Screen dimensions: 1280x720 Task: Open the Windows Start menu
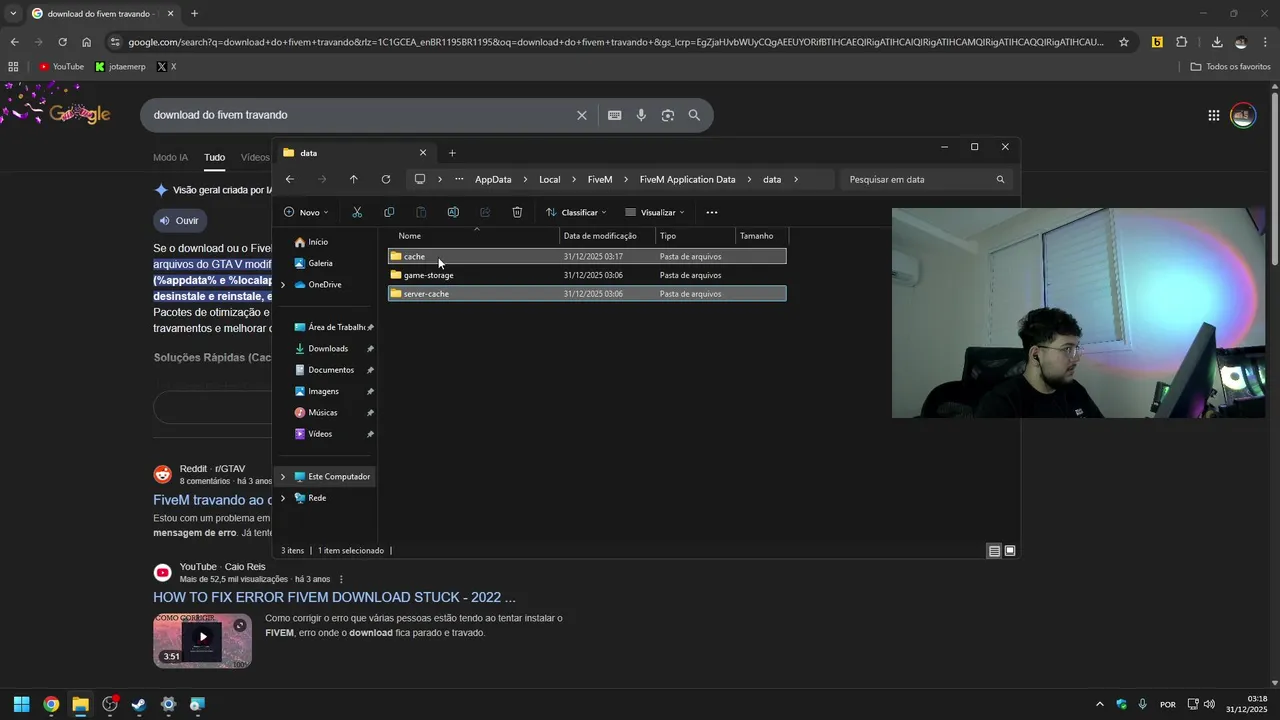click(21, 704)
